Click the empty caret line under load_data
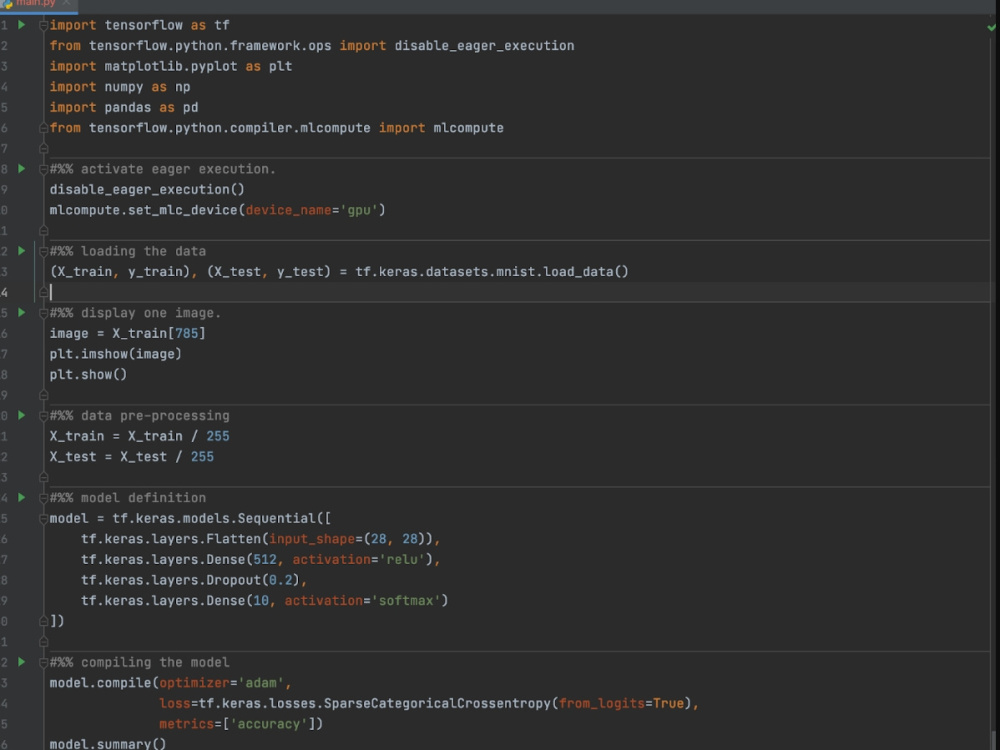1000x750 pixels. (x=517, y=292)
